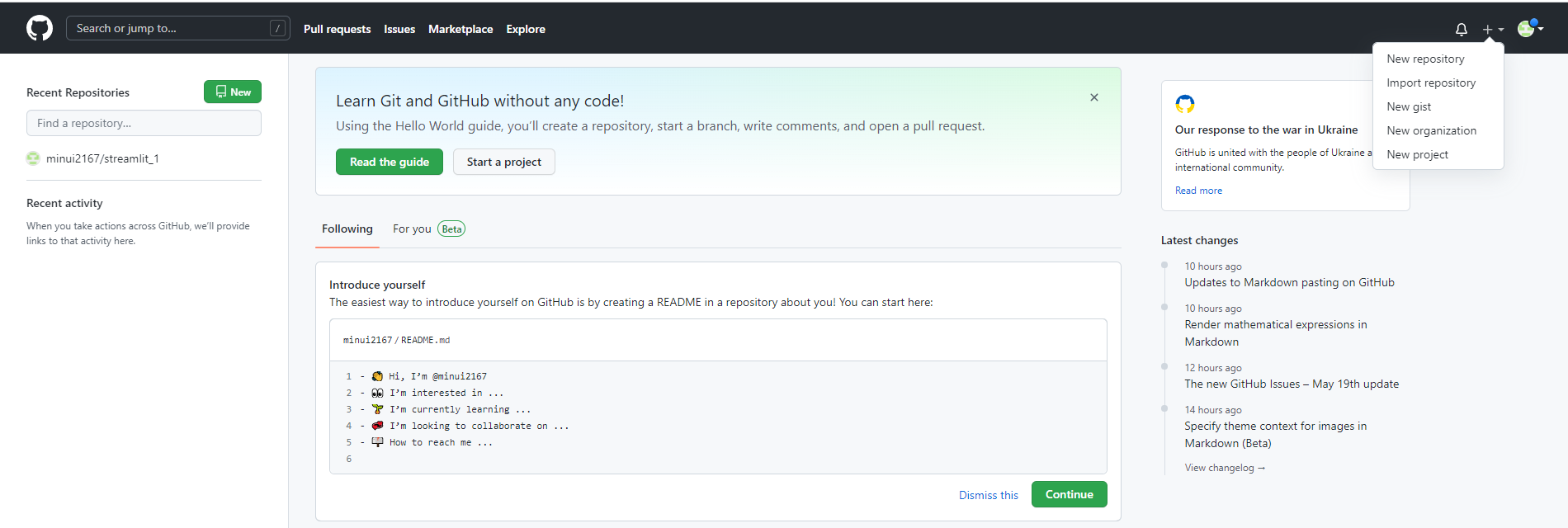The width and height of the screenshot is (1568, 528).
Task: Click Read more link
Action: point(1198,191)
